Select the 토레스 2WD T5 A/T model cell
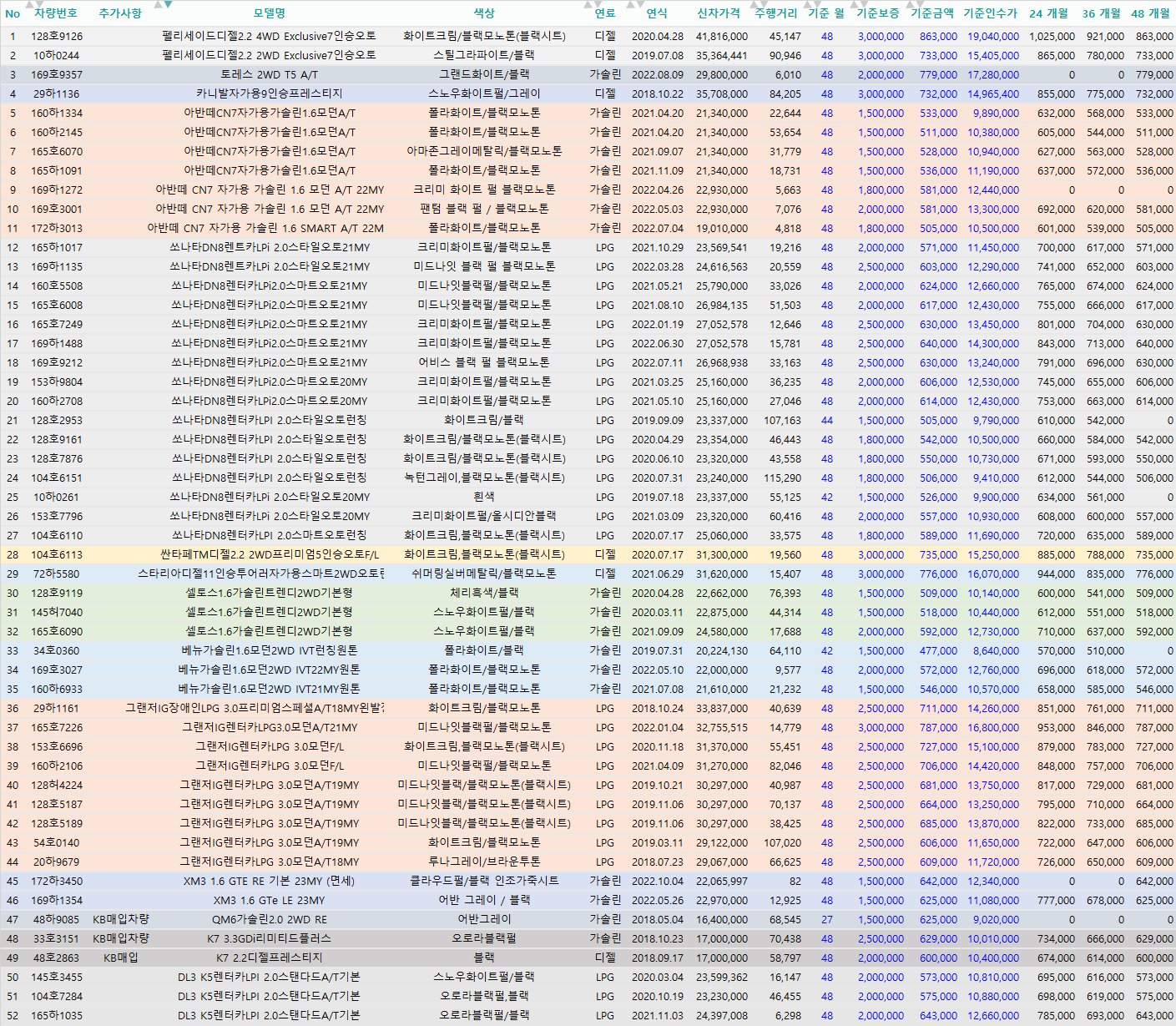The height and width of the screenshot is (1026, 1176). (270, 75)
